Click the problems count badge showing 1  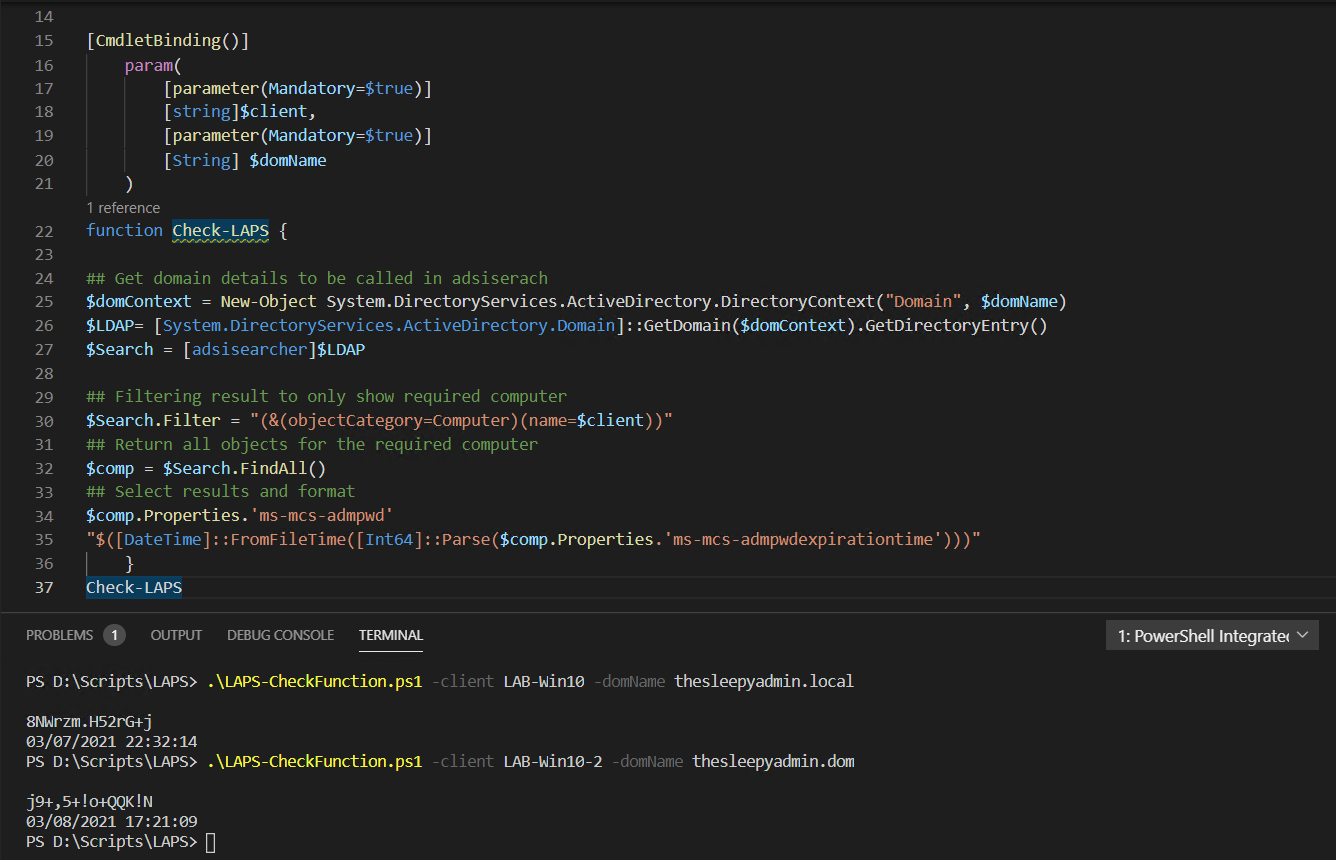tap(113, 634)
